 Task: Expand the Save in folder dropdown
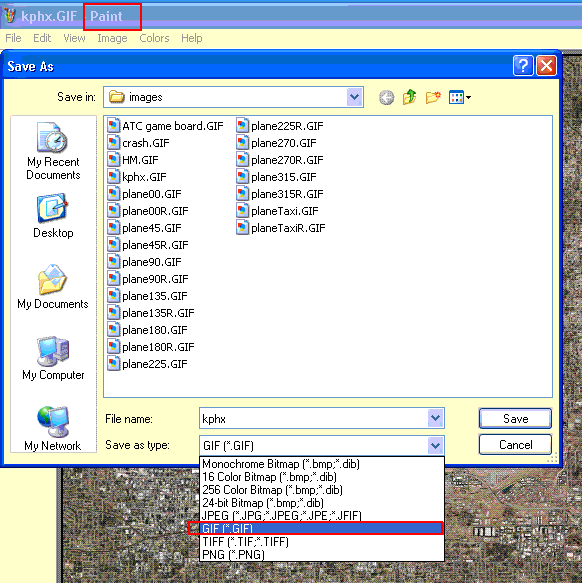point(355,97)
